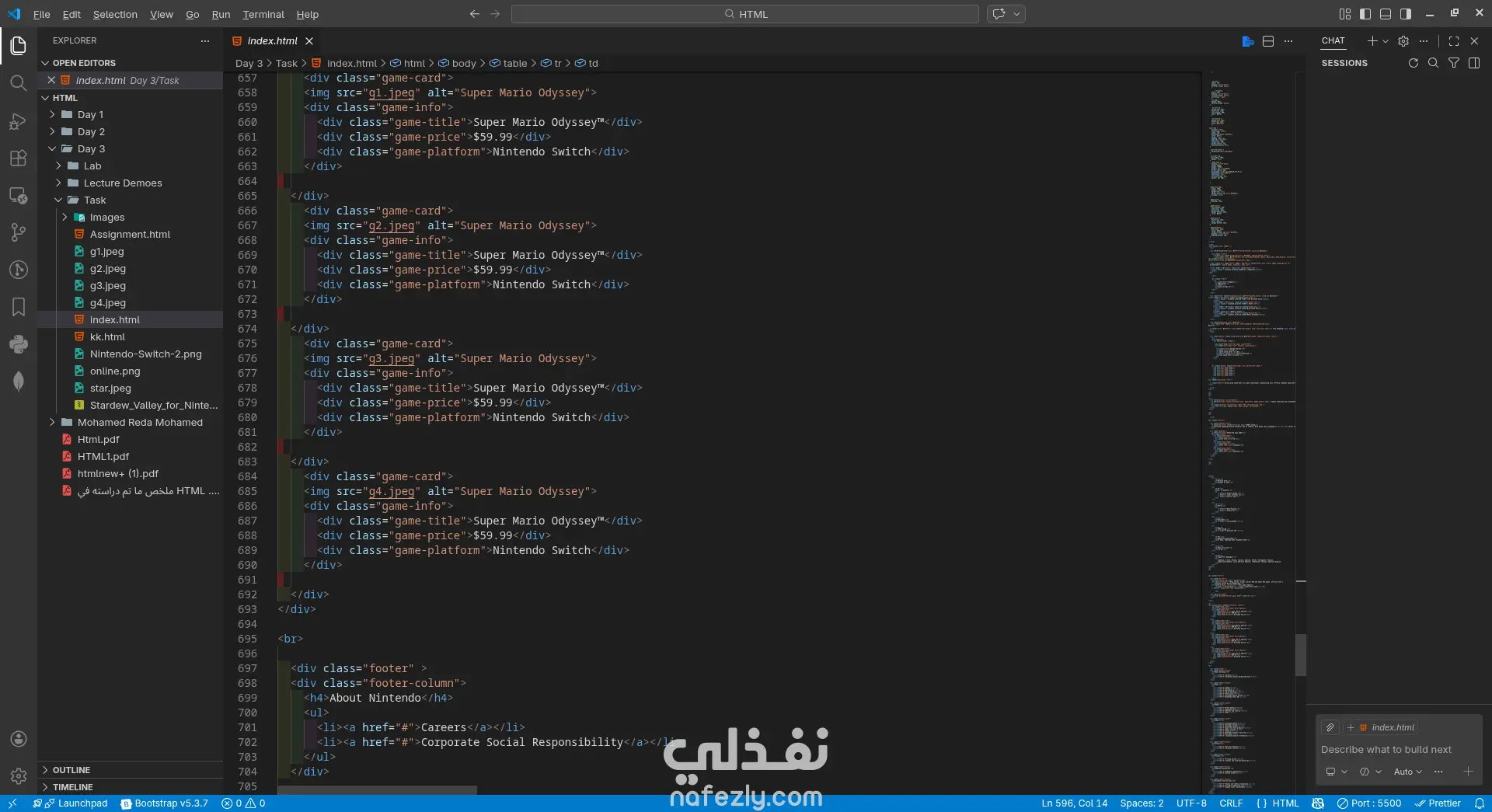The height and width of the screenshot is (812, 1492).
Task: Open the Run and Debug view
Action: 19,120
